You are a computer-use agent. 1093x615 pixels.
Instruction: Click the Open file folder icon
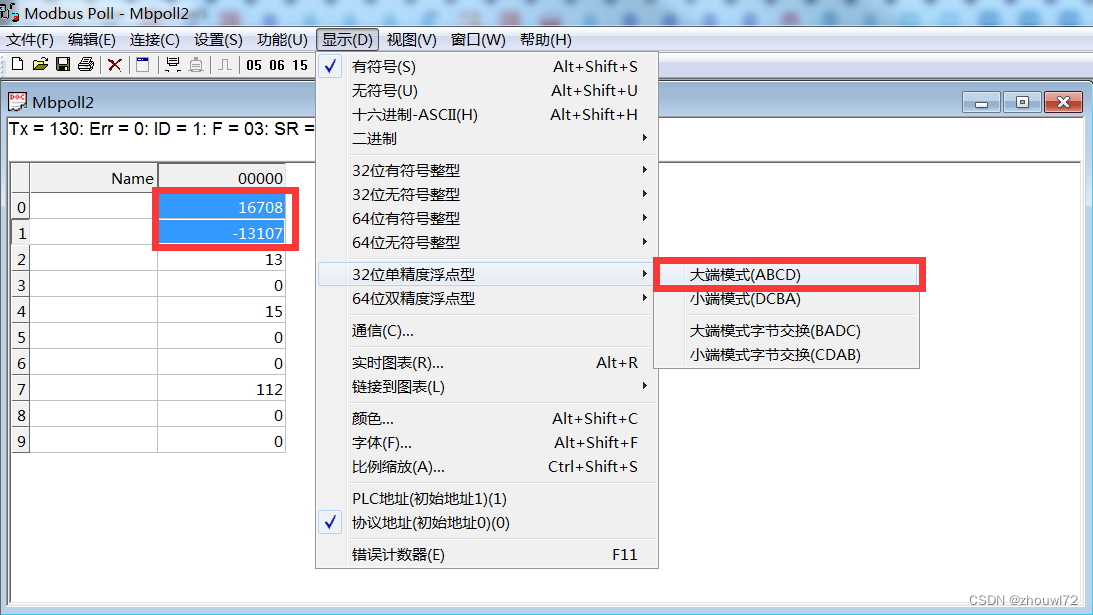click(x=40, y=65)
